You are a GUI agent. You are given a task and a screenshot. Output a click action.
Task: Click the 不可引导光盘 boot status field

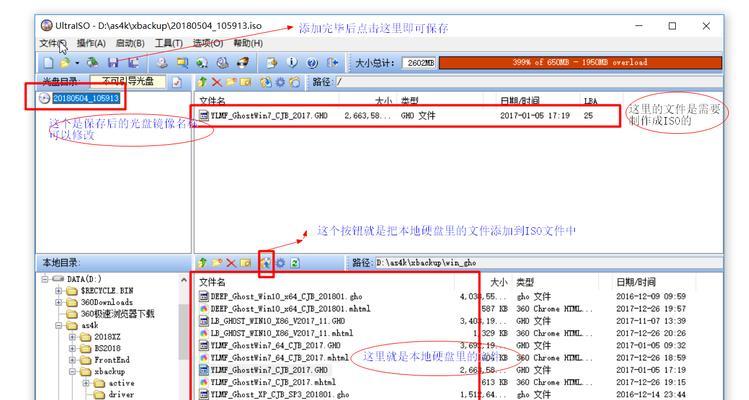(128, 82)
